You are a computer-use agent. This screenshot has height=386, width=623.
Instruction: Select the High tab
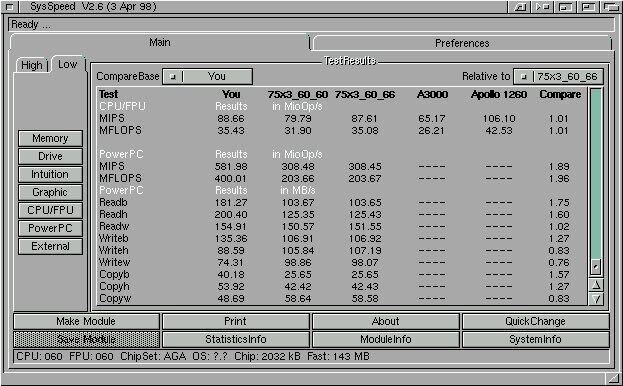pyautogui.click(x=32, y=65)
